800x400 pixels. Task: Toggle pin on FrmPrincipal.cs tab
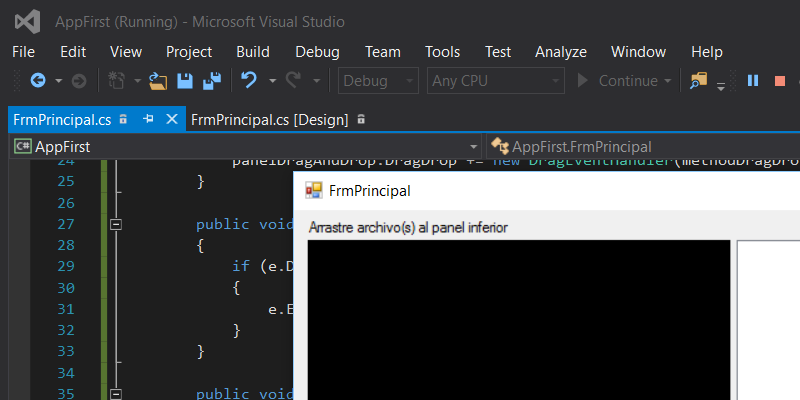tap(148, 119)
